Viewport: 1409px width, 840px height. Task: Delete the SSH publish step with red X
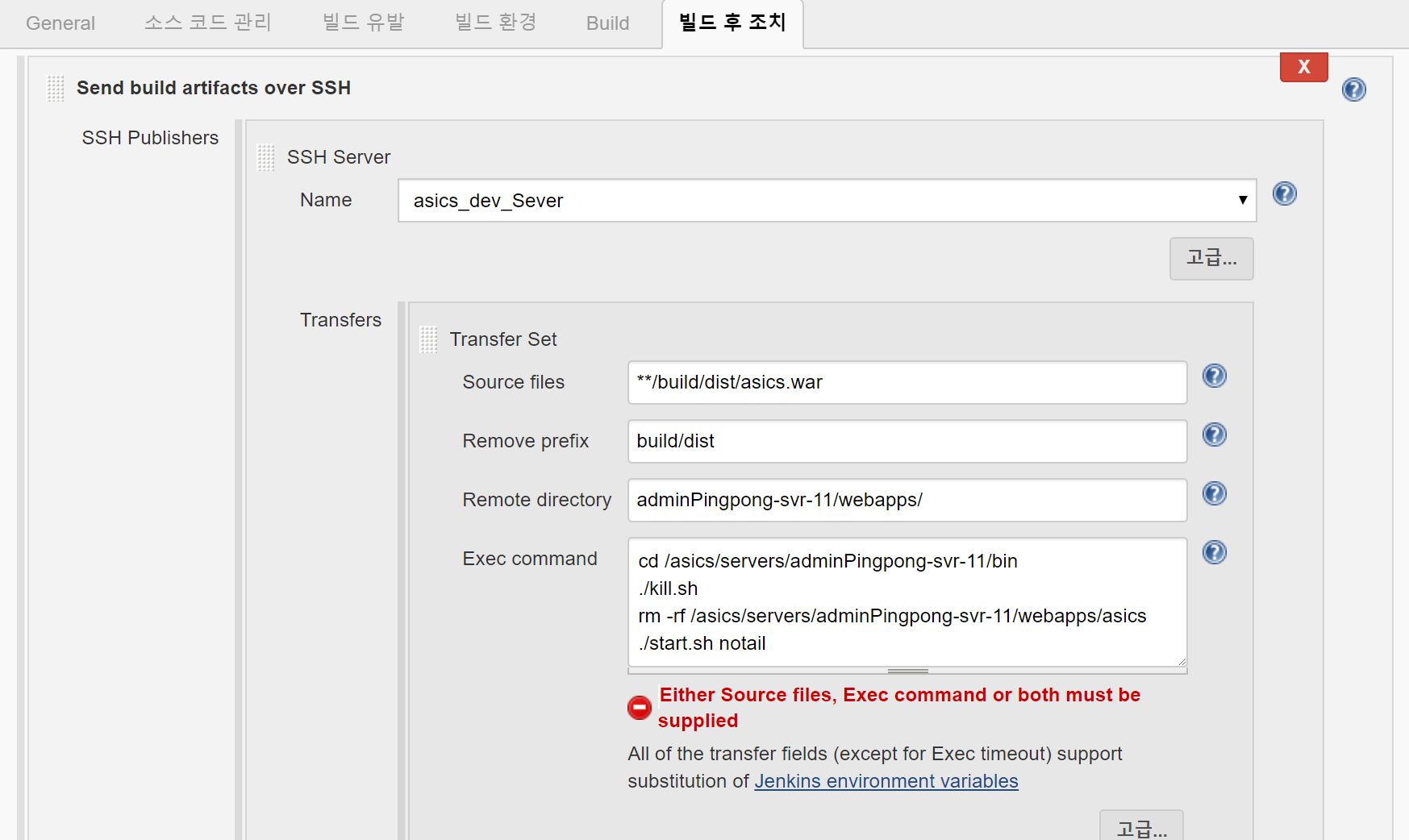(1303, 67)
